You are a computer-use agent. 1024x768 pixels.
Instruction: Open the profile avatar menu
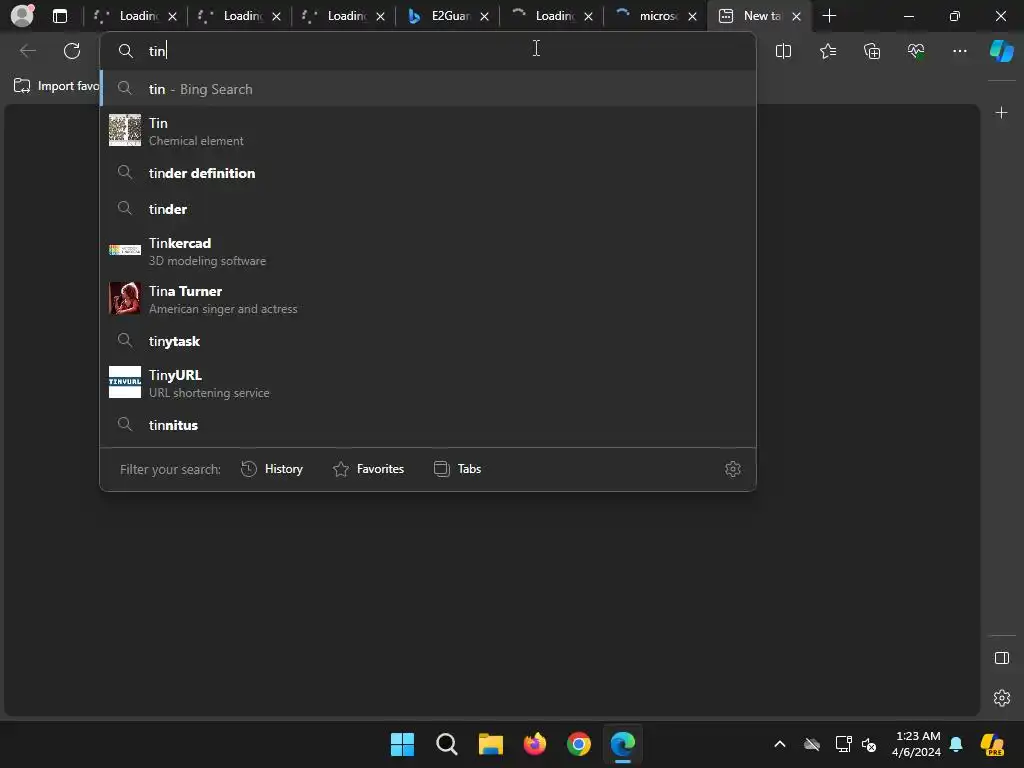point(22,16)
